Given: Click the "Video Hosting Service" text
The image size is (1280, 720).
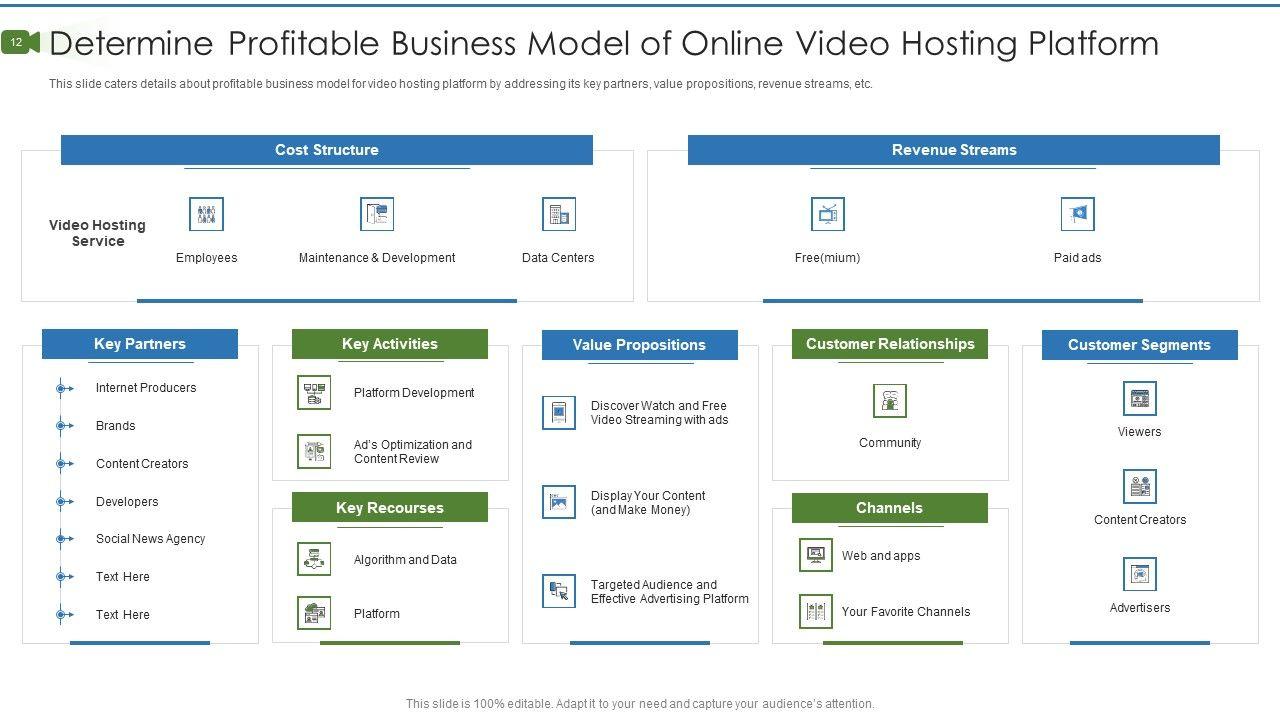Looking at the screenshot, I should coord(97,233).
